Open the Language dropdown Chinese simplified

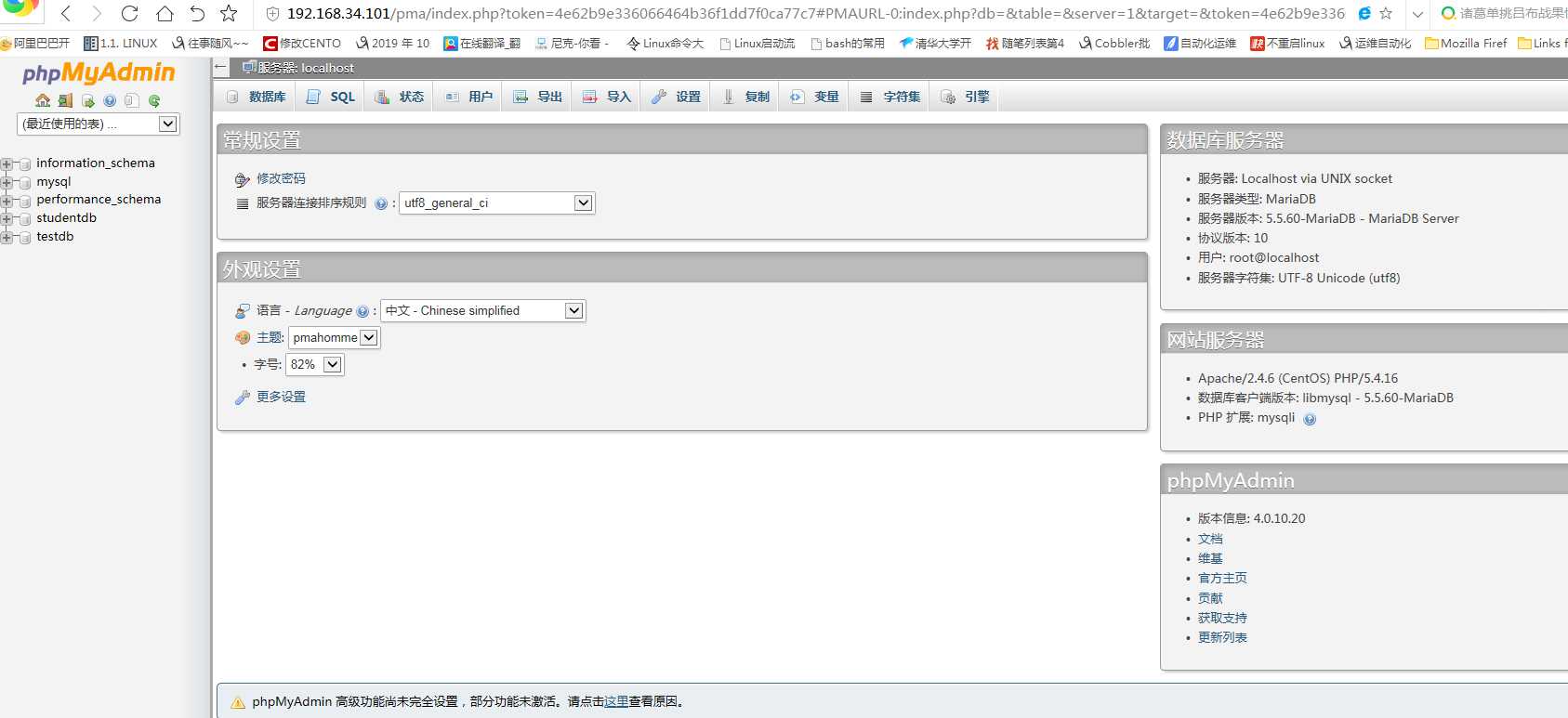[483, 311]
